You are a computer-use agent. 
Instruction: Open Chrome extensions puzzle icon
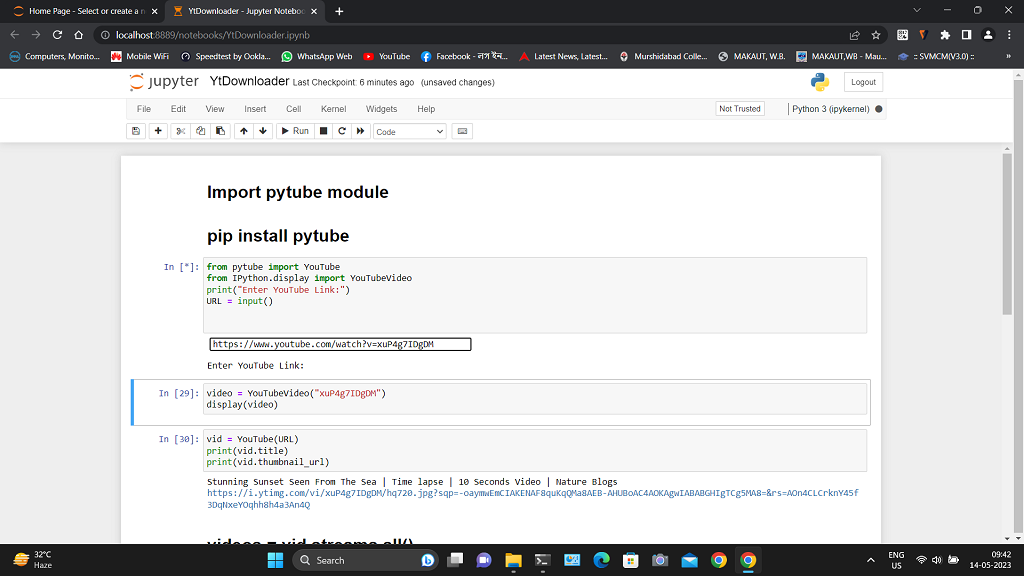(x=945, y=35)
